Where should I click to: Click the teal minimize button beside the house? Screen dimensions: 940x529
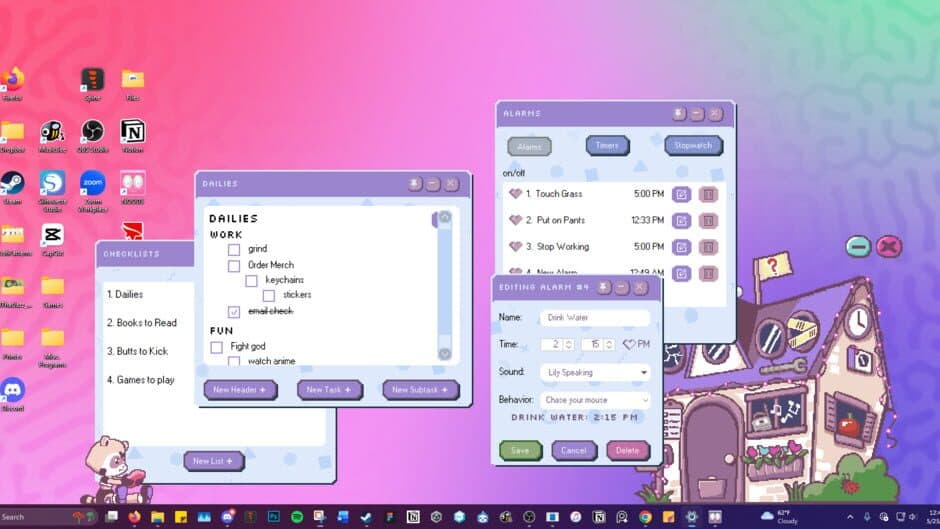[858, 247]
